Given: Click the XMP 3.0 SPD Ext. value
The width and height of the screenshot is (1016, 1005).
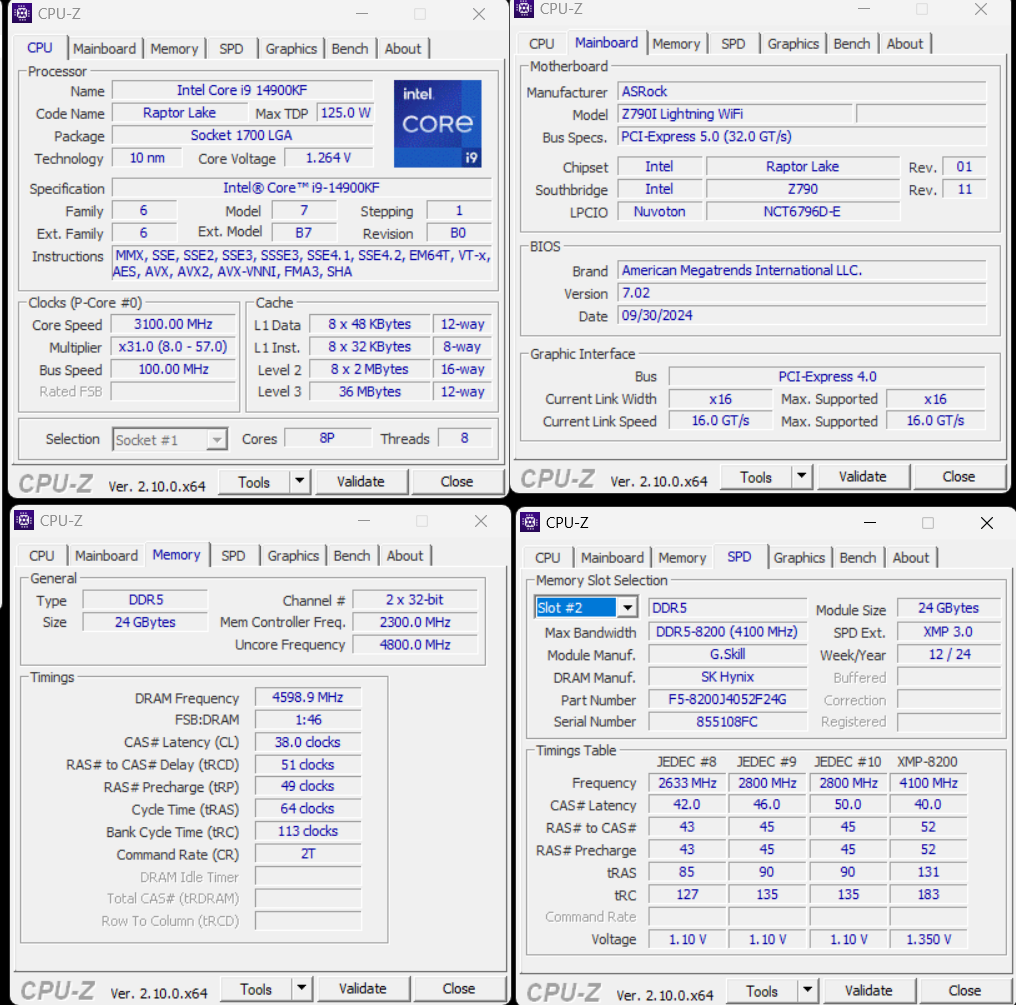Looking at the screenshot, I should tap(949, 632).
